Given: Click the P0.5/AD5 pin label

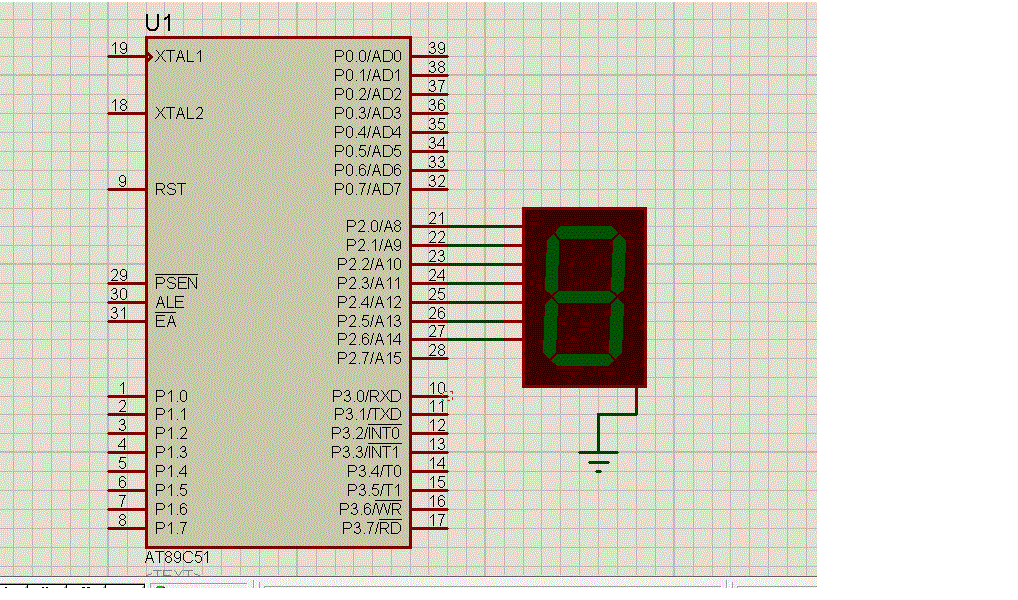Looking at the screenshot, I should pos(367,151).
